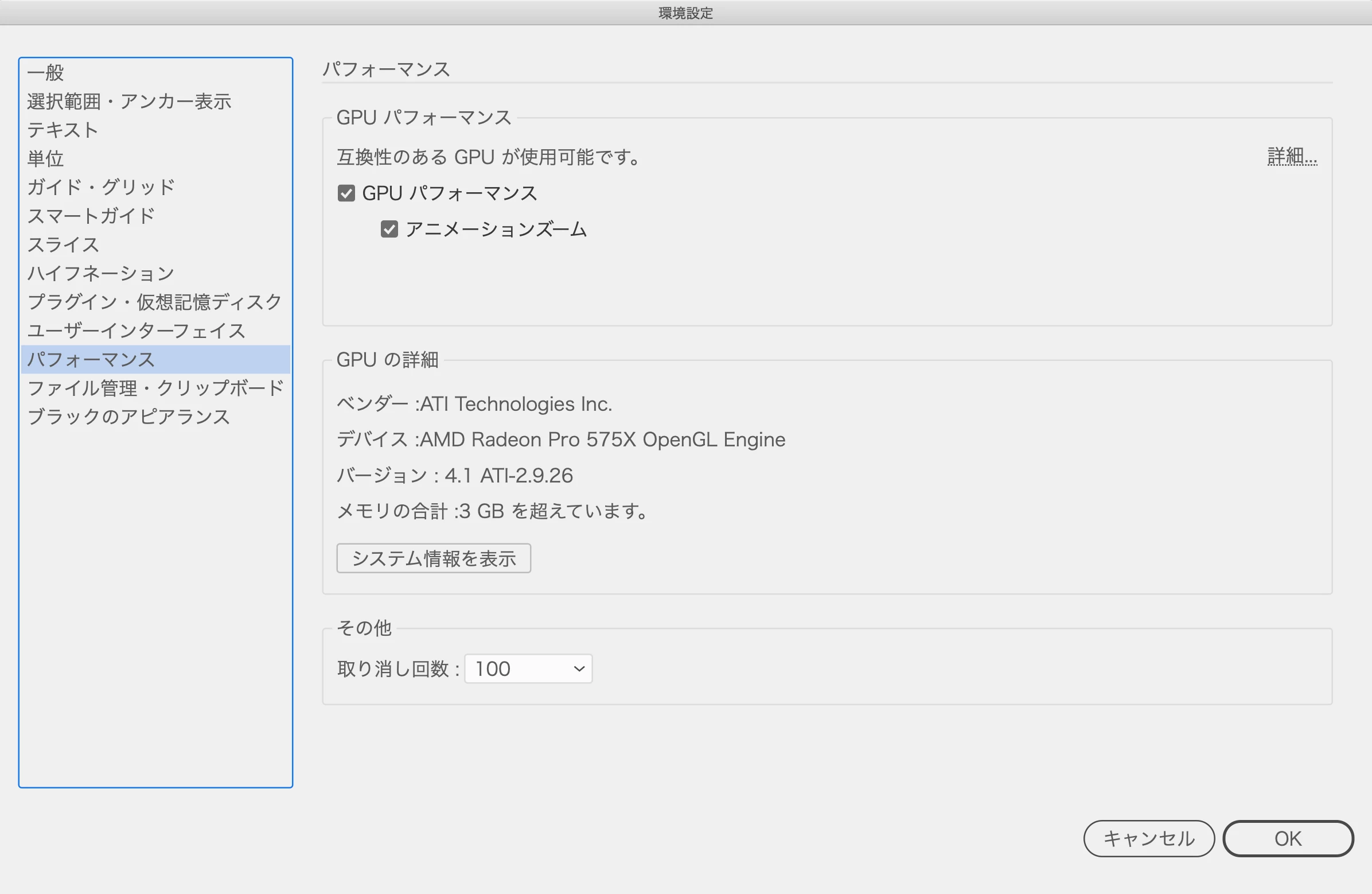Image resolution: width=1372 pixels, height=894 pixels.
Task: Confirm with the OK button
Action: (x=1287, y=838)
